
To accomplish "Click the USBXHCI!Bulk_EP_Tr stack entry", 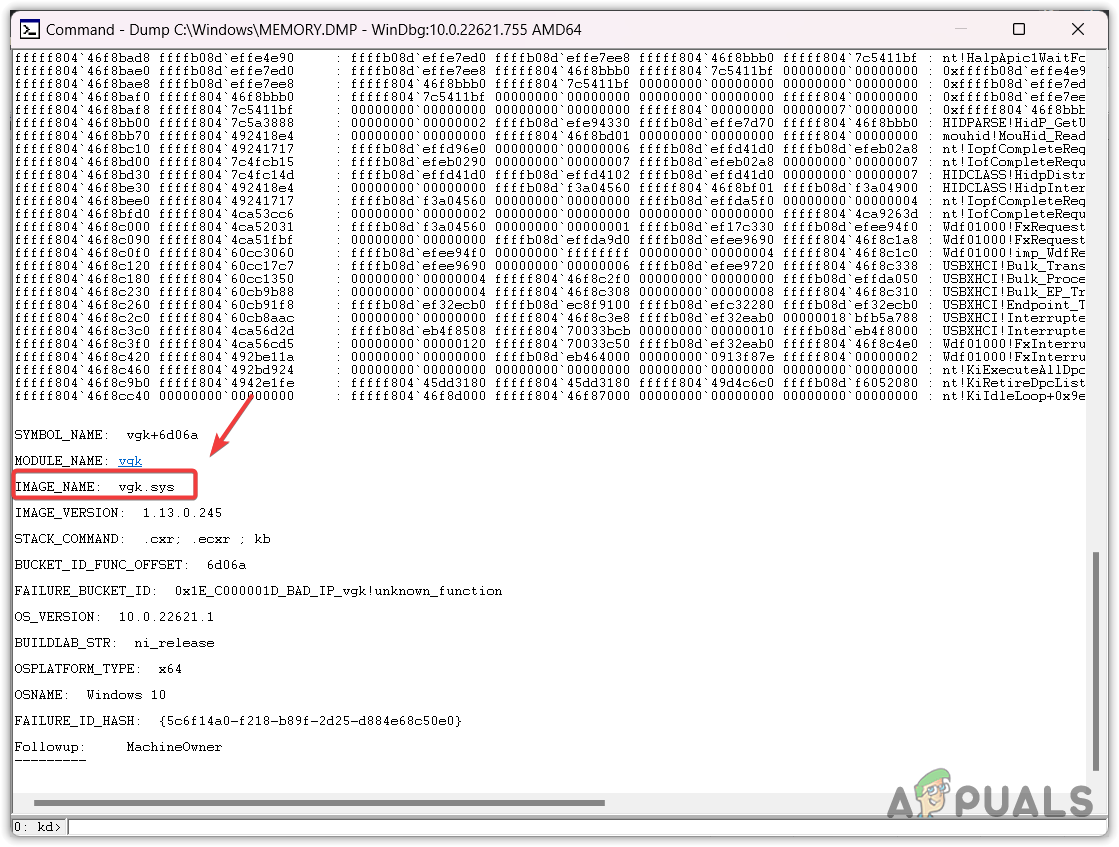I will pos(1013,292).
